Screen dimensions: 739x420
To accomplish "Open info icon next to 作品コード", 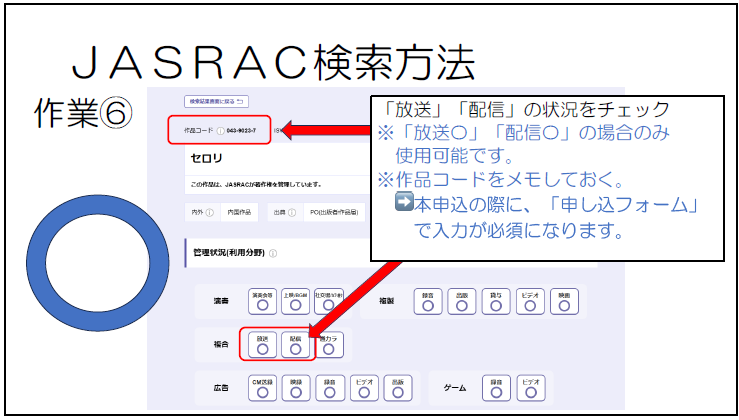I will pos(220,131).
